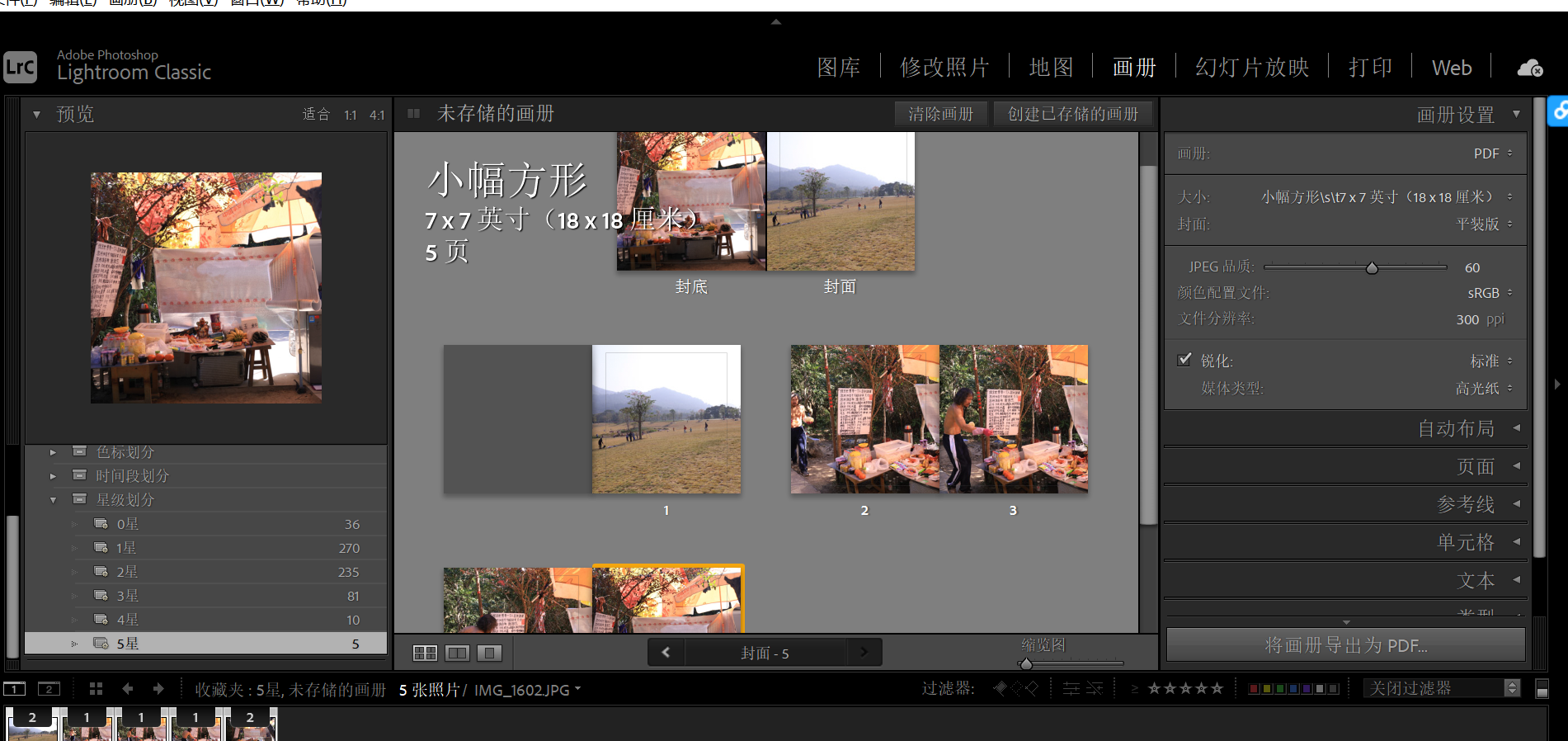Select the 5星 collection row
The height and width of the screenshot is (741, 1568).
tap(206, 644)
